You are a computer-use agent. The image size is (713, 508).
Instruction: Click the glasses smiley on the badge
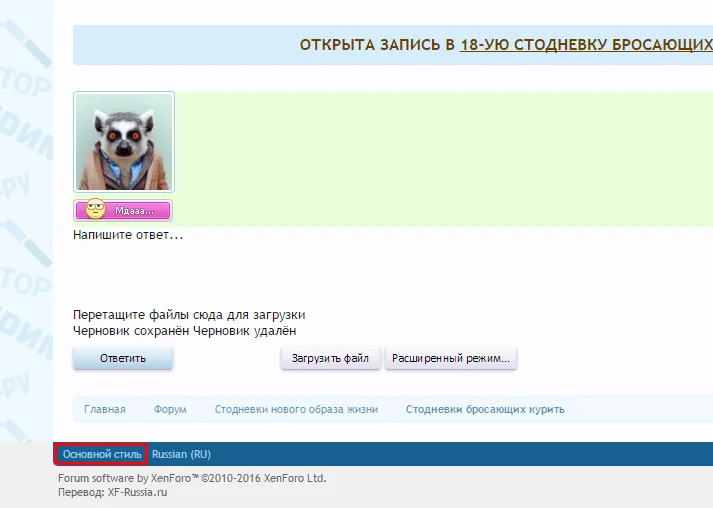pos(95,209)
